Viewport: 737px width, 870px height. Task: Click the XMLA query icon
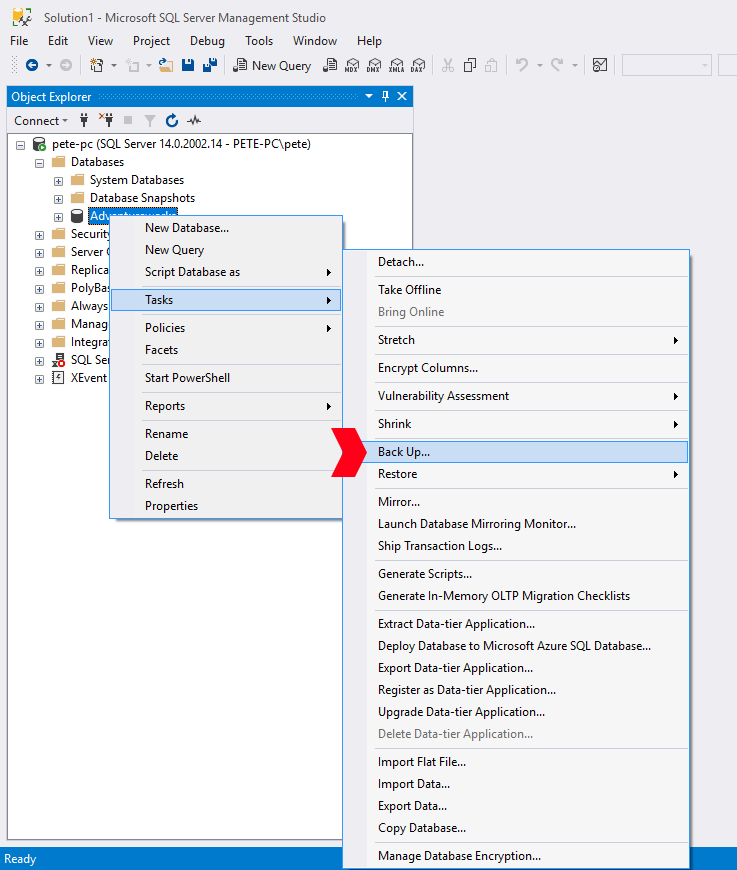point(396,65)
